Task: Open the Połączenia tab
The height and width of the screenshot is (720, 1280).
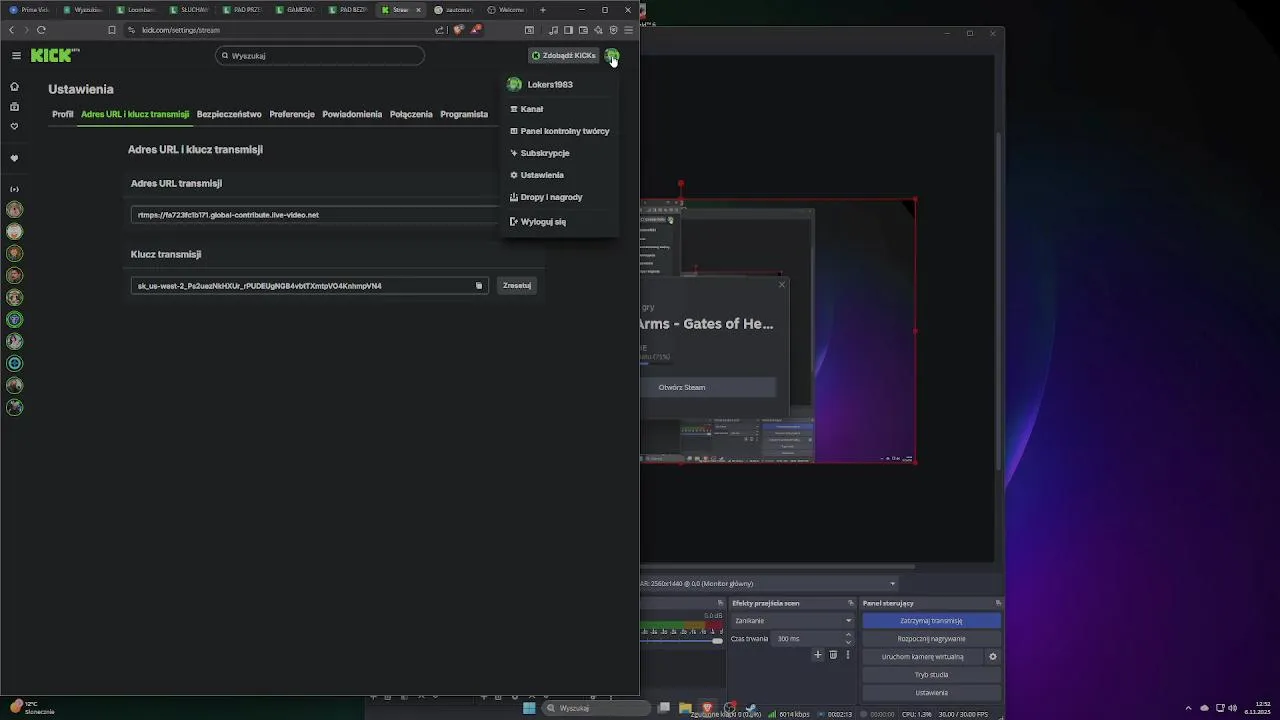Action: click(x=411, y=114)
